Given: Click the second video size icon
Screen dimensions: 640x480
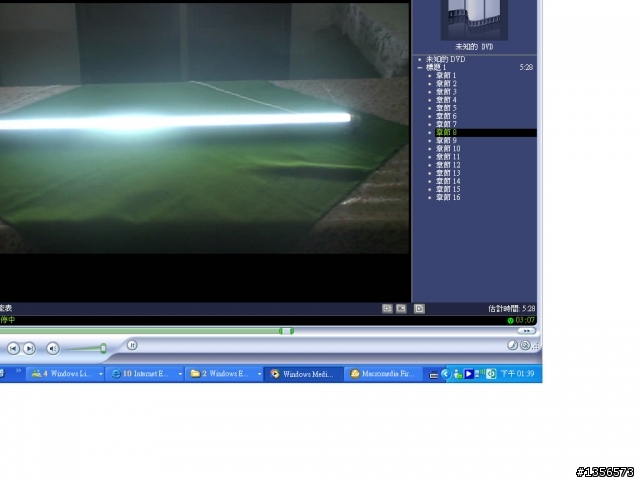Looking at the screenshot, I should [401, 309].
